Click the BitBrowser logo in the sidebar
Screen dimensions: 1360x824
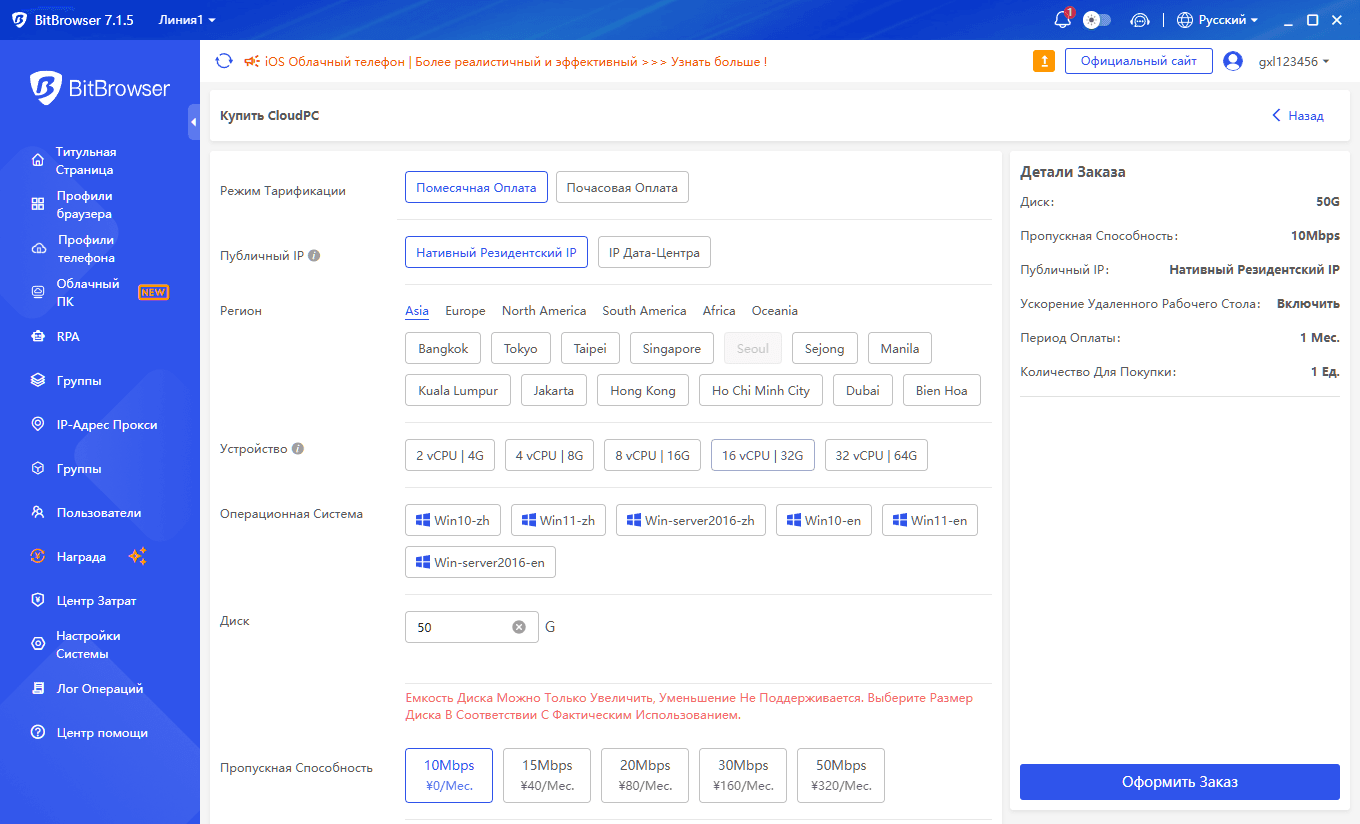(100, 88)
